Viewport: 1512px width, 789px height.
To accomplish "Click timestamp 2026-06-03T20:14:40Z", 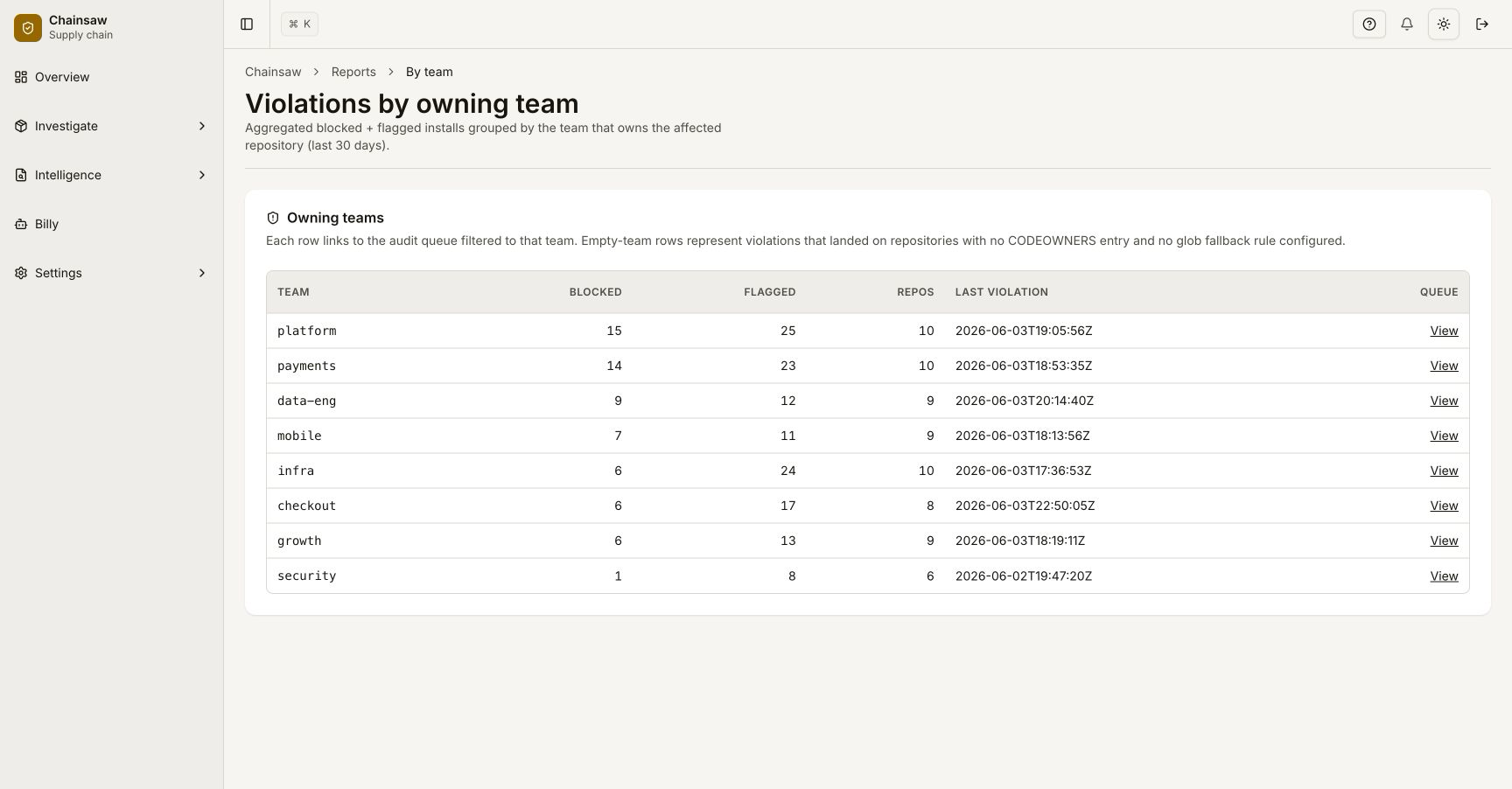I will click(1025, 401).
